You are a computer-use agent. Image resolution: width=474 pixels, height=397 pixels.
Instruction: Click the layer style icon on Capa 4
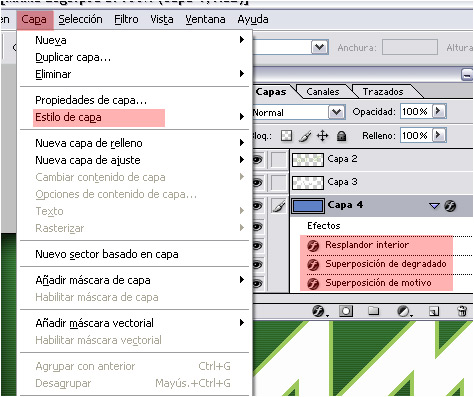(450, 206)
